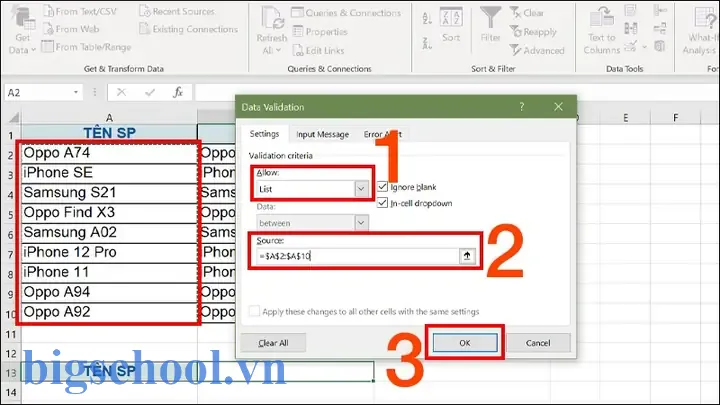
Task: Open What-If Analysis
Action: tap(702, 31)
